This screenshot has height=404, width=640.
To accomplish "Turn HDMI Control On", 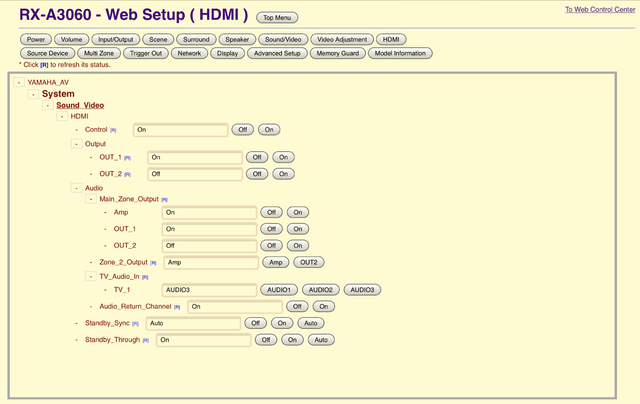I will [x=269, y=130].
